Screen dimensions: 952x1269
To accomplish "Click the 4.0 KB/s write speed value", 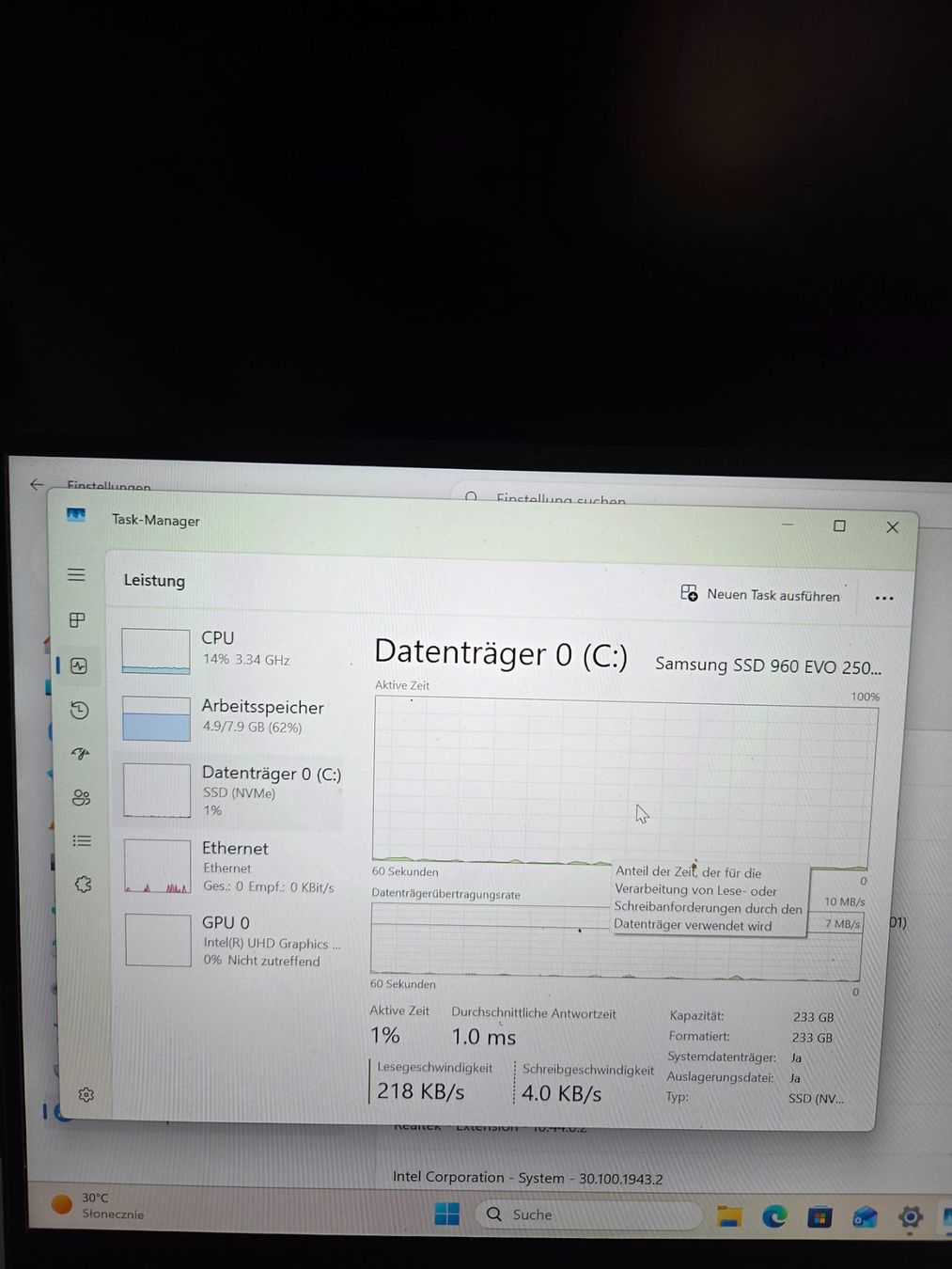I will (561, 1093).
